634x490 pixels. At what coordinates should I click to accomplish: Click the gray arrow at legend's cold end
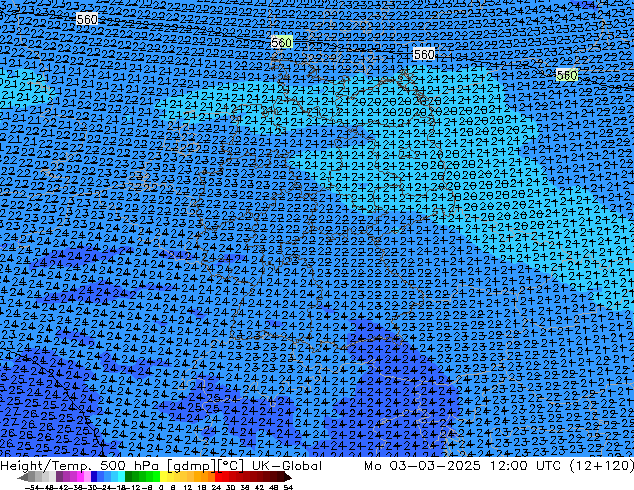coord(22,477)
